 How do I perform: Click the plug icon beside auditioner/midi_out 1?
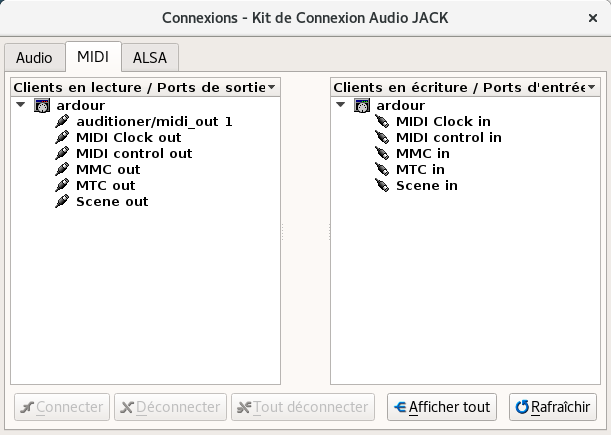(x=62, y=121)
